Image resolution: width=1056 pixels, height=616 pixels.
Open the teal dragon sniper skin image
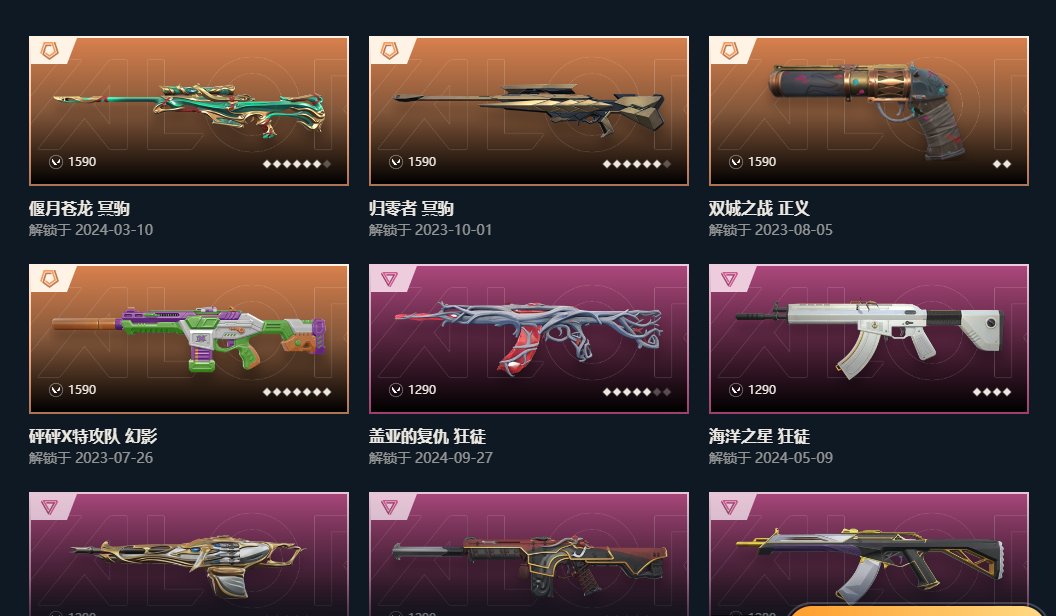(x=189, y=111)
